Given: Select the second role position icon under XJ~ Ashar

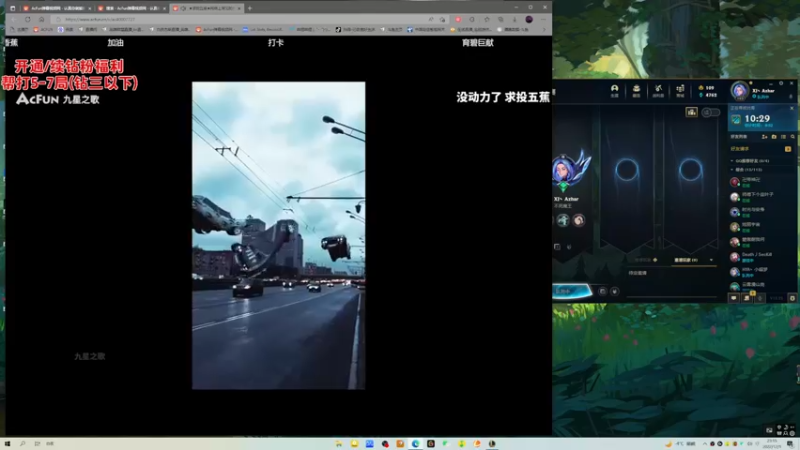Looking at the screenshot, I should (579, 220).
